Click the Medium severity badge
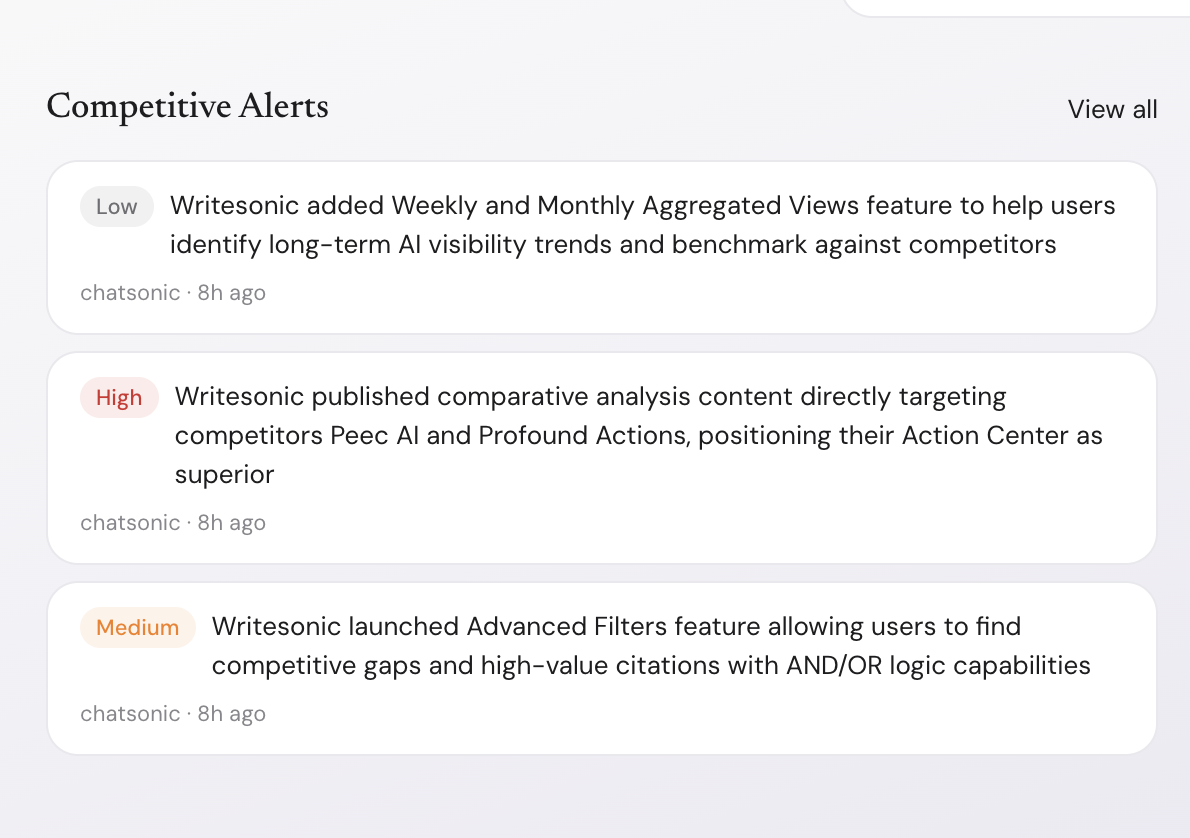 [x=137, y=628]
